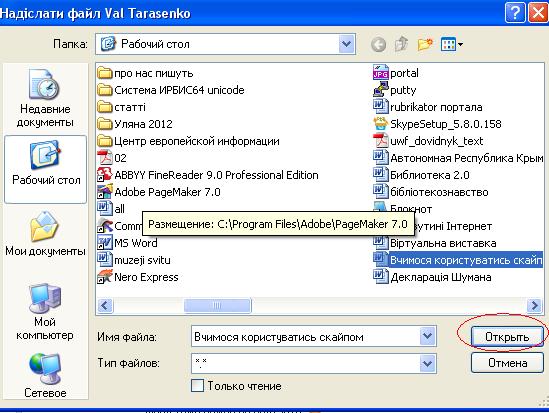This screenshot has width=549, height=413.
Task: Click the Декларація Шумана file name
Action: coord(440,277)
